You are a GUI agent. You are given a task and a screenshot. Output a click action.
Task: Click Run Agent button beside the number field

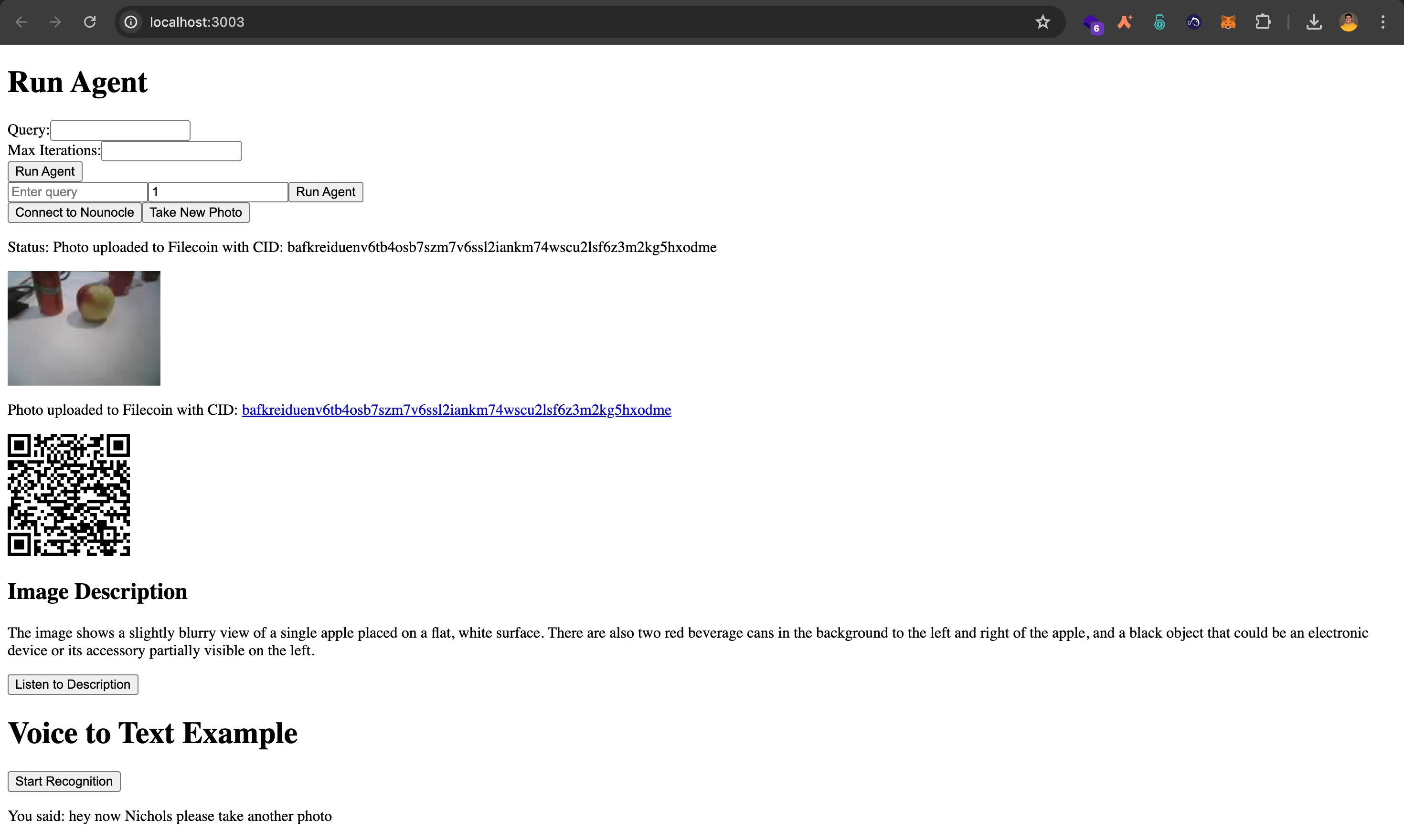point(326,192)
